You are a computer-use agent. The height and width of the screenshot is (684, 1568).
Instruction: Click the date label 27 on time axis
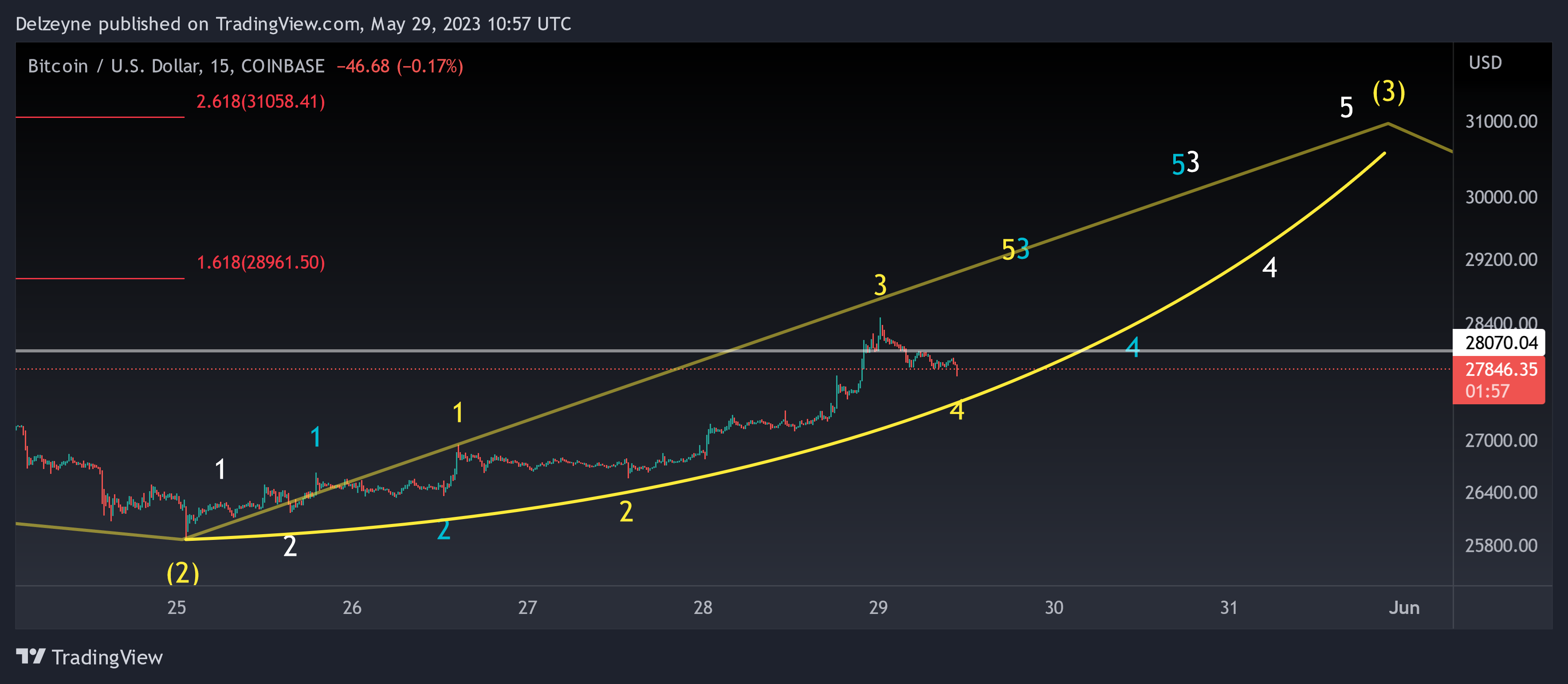click(527, 607)
